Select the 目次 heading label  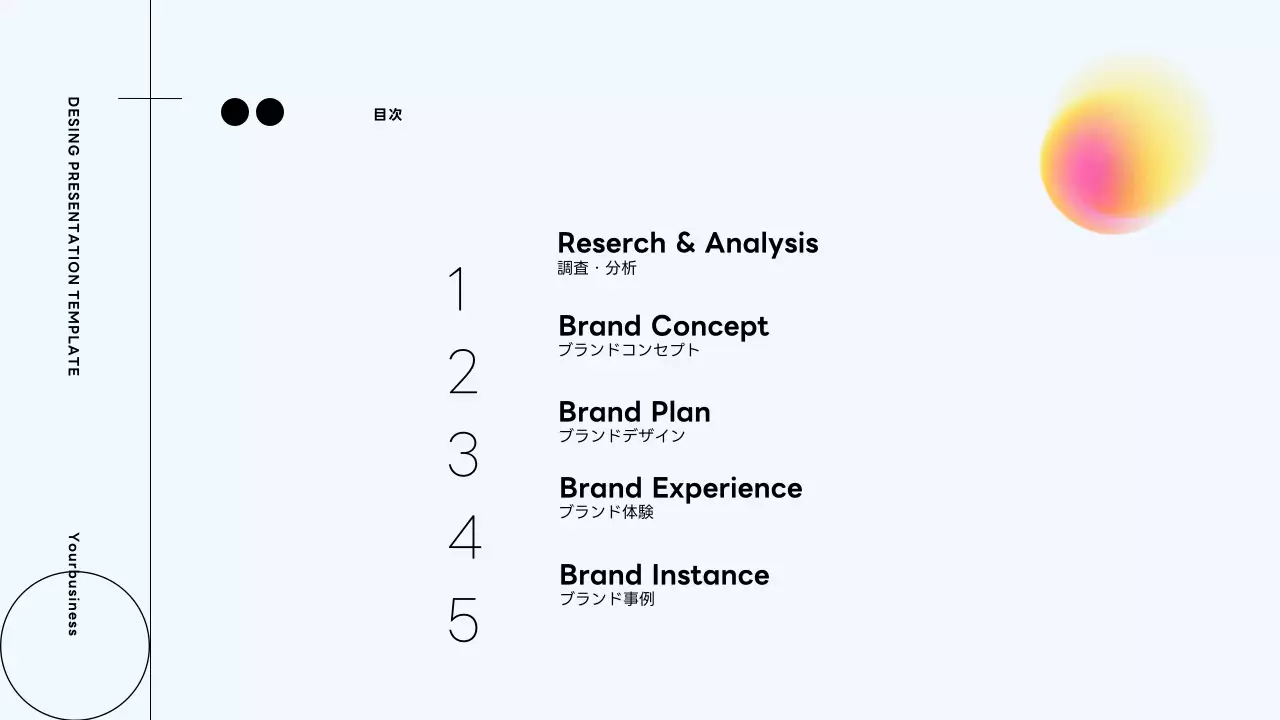388,115
